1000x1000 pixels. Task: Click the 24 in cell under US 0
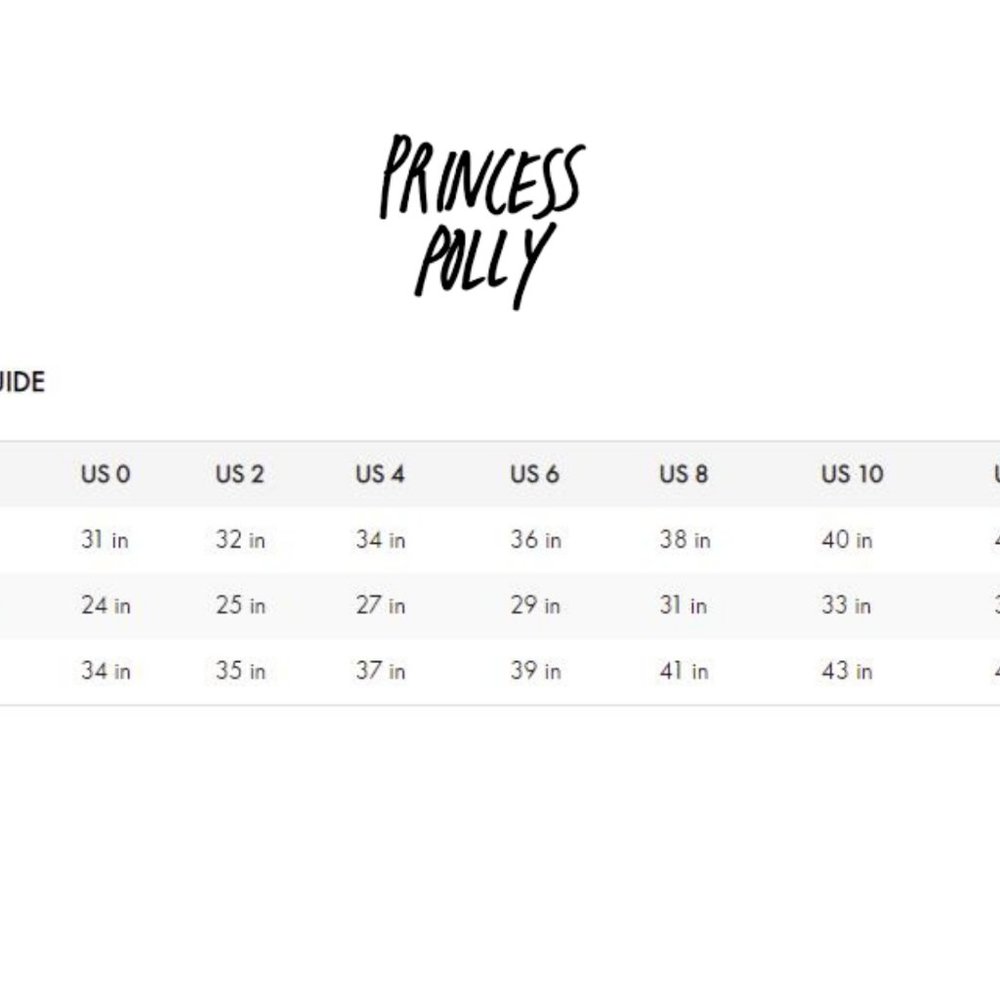click(105, 605)
